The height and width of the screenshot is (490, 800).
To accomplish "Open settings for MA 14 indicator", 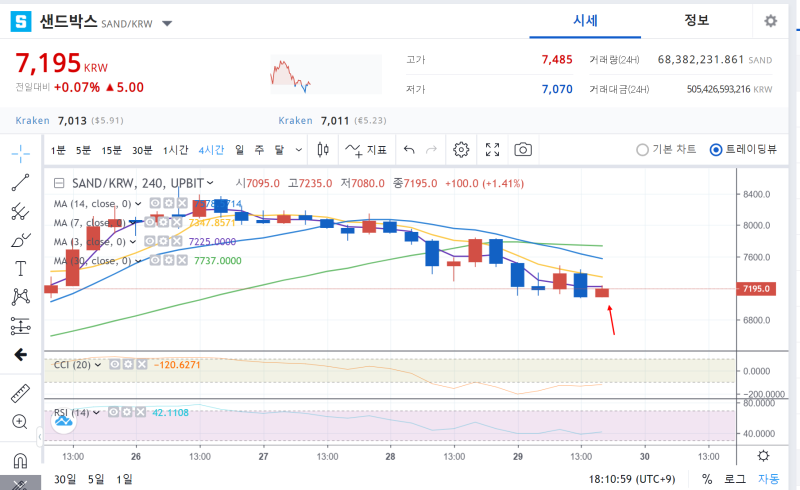I will (168, 203).
